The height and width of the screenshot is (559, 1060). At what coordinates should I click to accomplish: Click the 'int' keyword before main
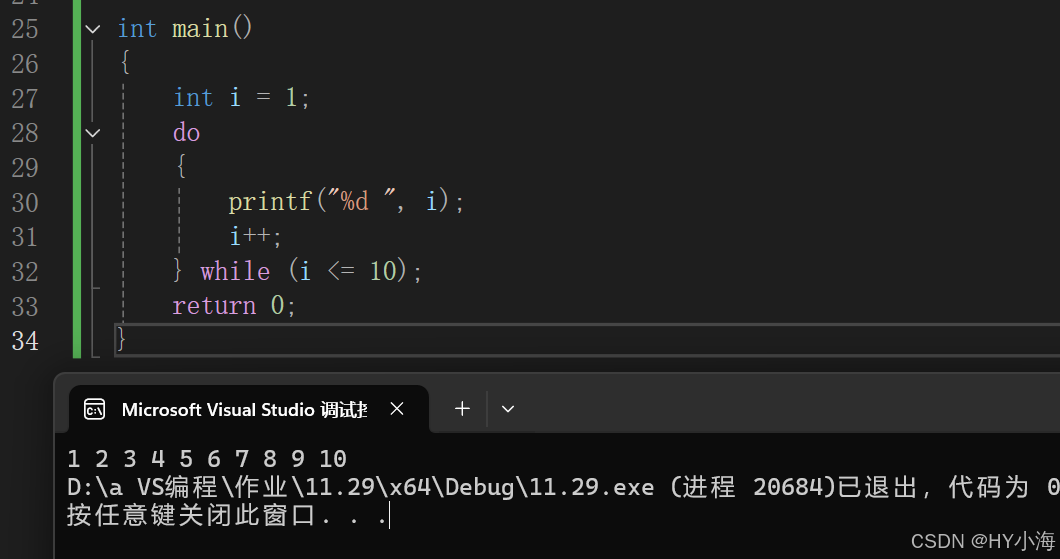137,29
